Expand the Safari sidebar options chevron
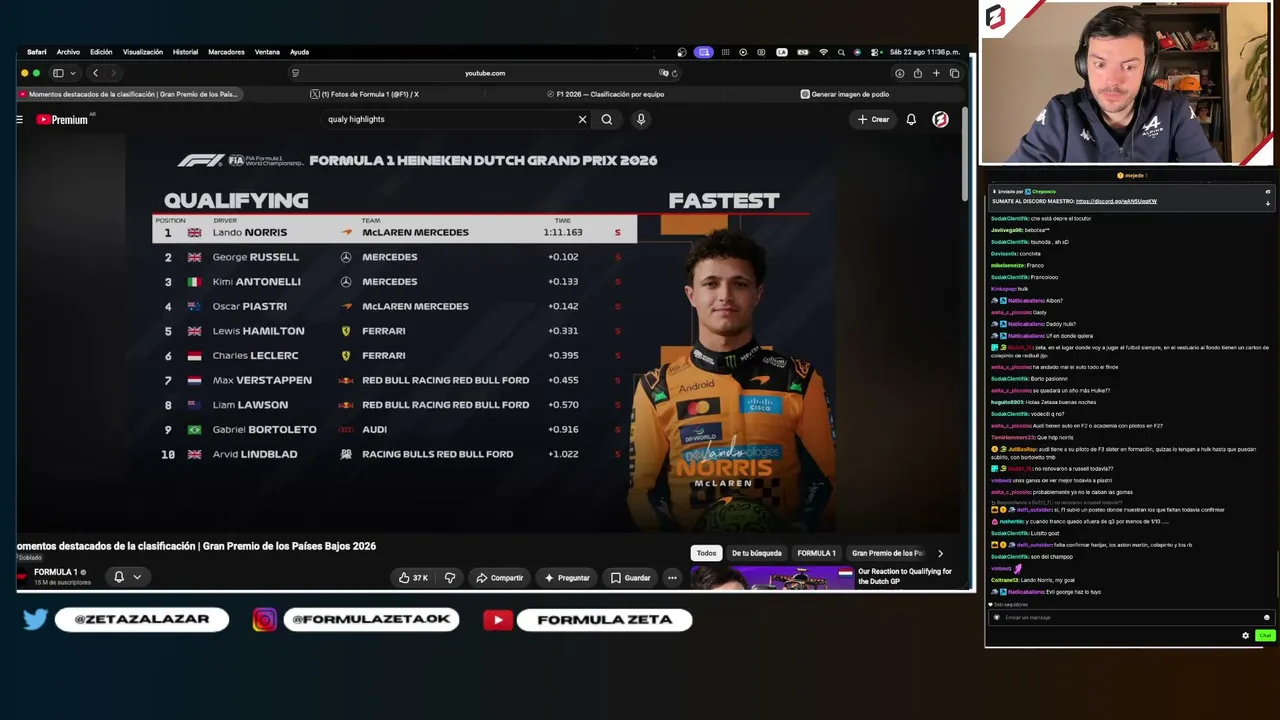Screen dimensions: 1280x720 point(73,73)
